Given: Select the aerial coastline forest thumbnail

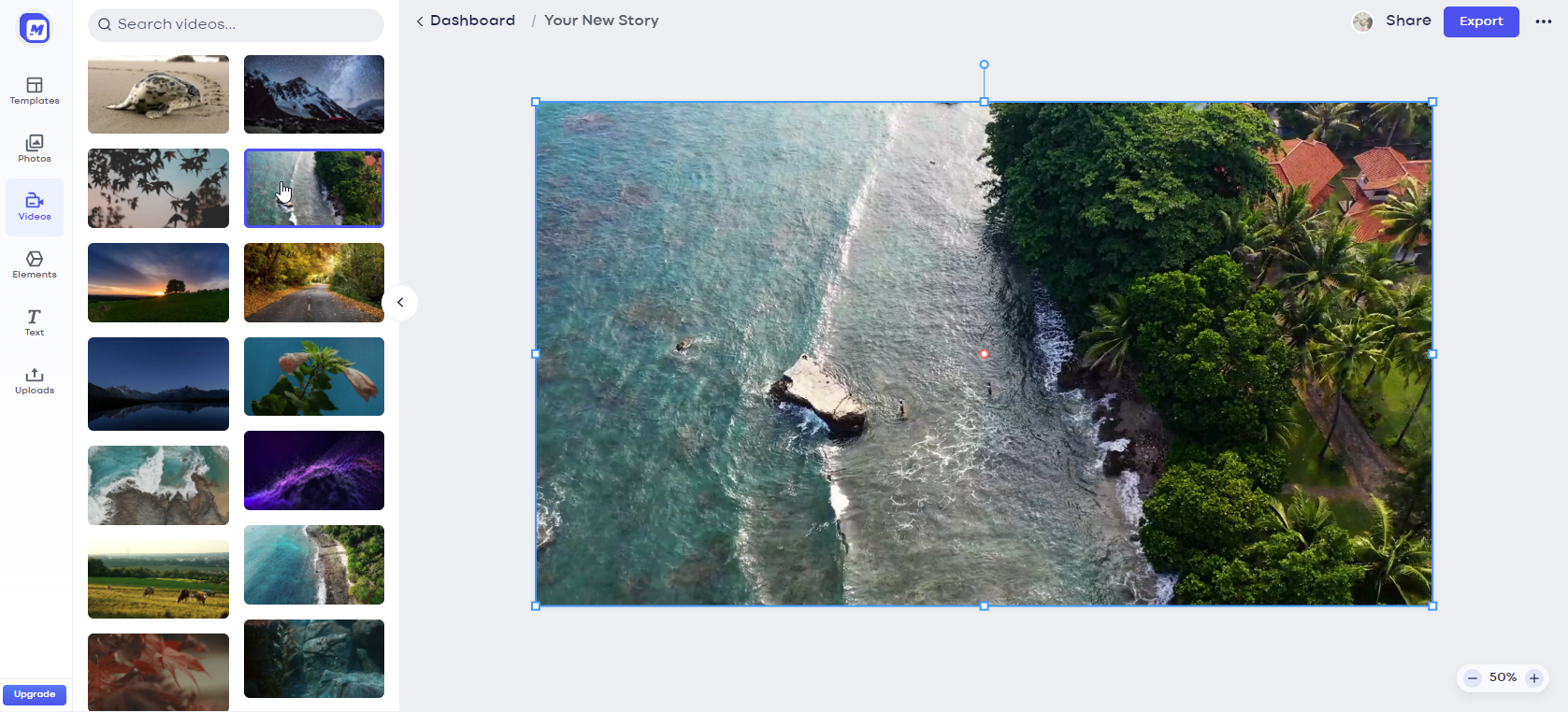Looking at the screenshot, I should tap(314, 188).
